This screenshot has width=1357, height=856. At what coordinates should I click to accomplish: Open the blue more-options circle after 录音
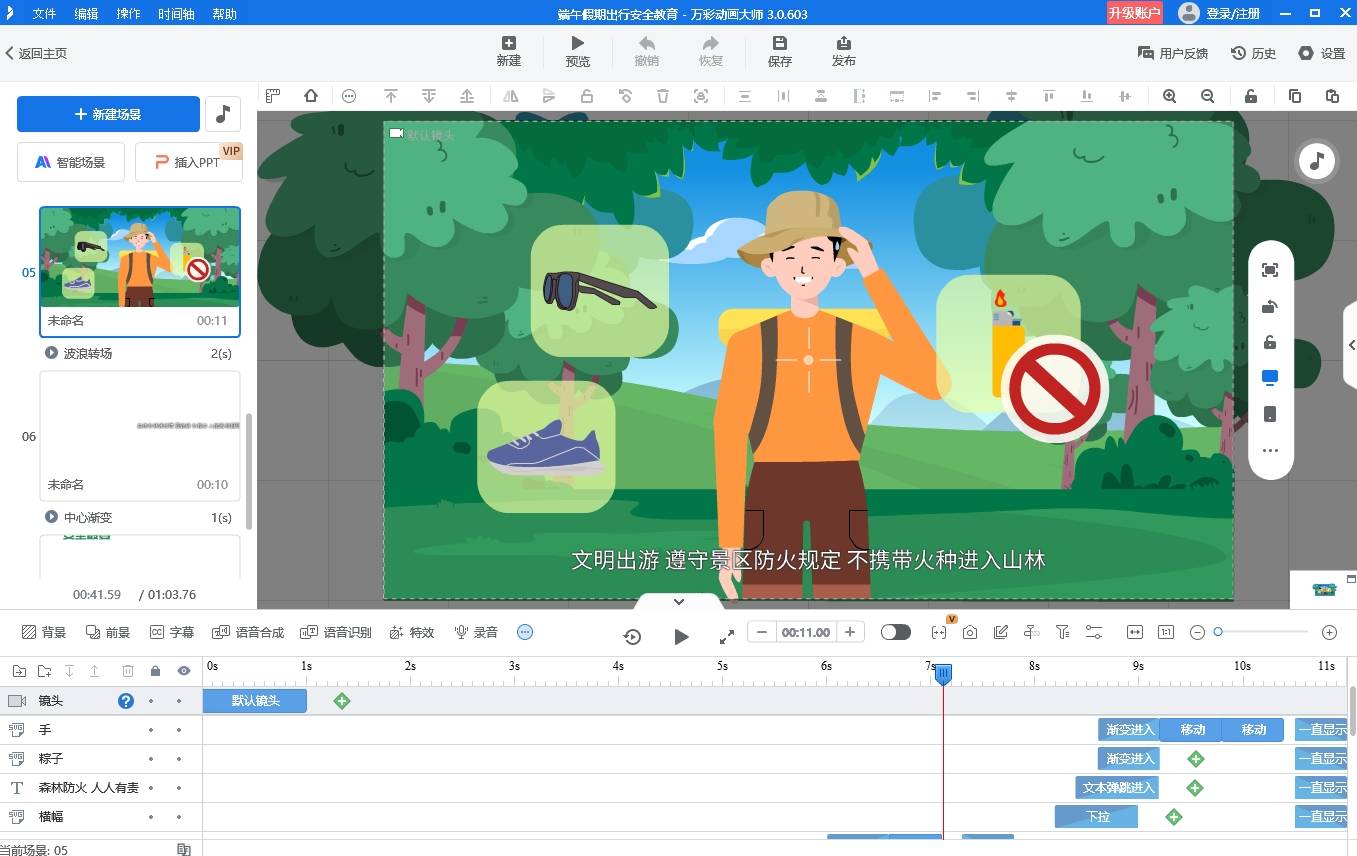point(525,632)
